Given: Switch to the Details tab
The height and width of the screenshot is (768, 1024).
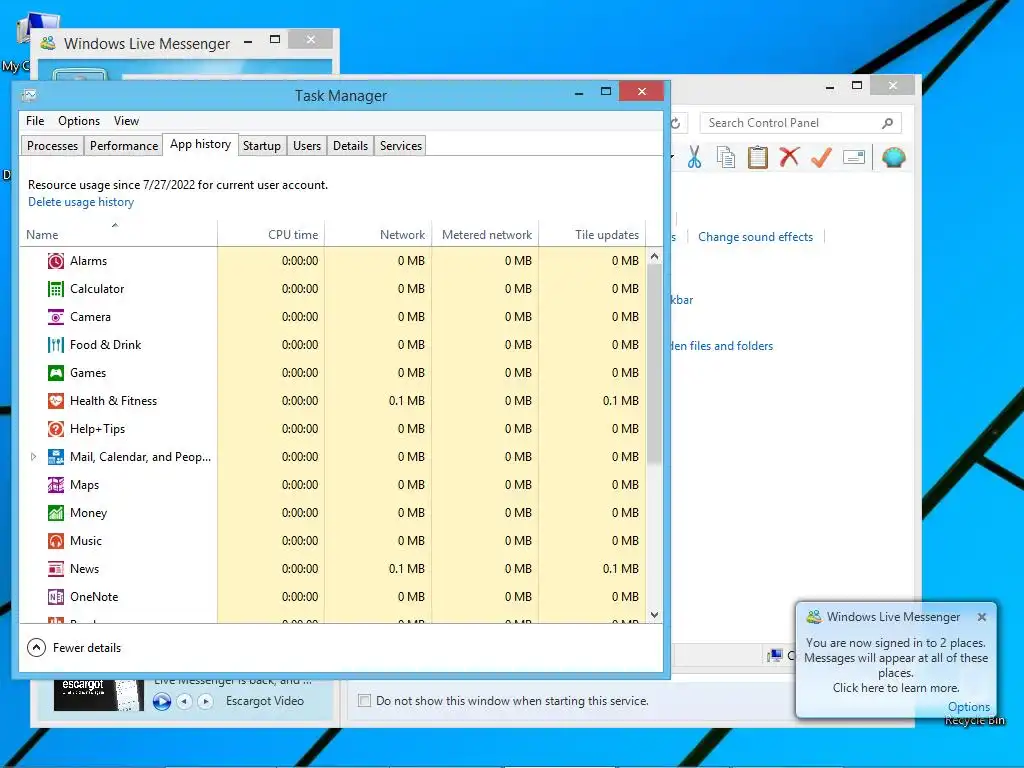Looking at the screenshot, I should coord(351,146).
